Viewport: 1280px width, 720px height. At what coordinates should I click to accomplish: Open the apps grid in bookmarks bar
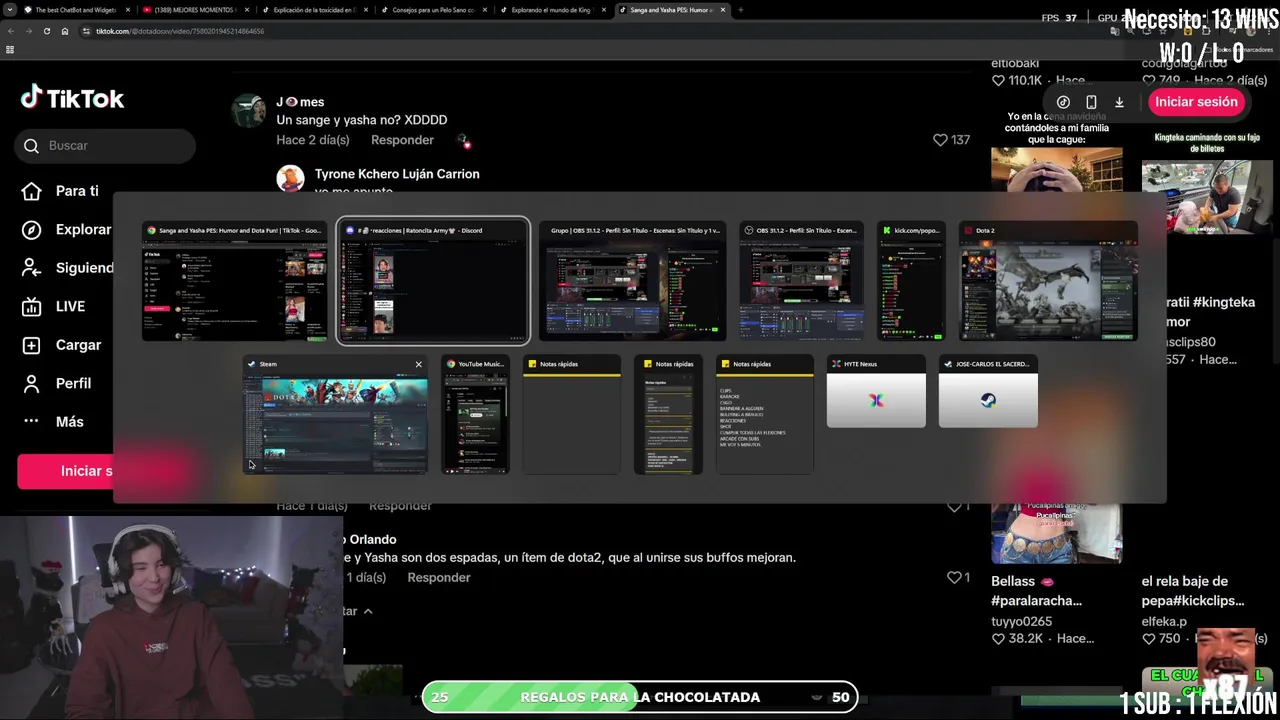pos(10,49)
